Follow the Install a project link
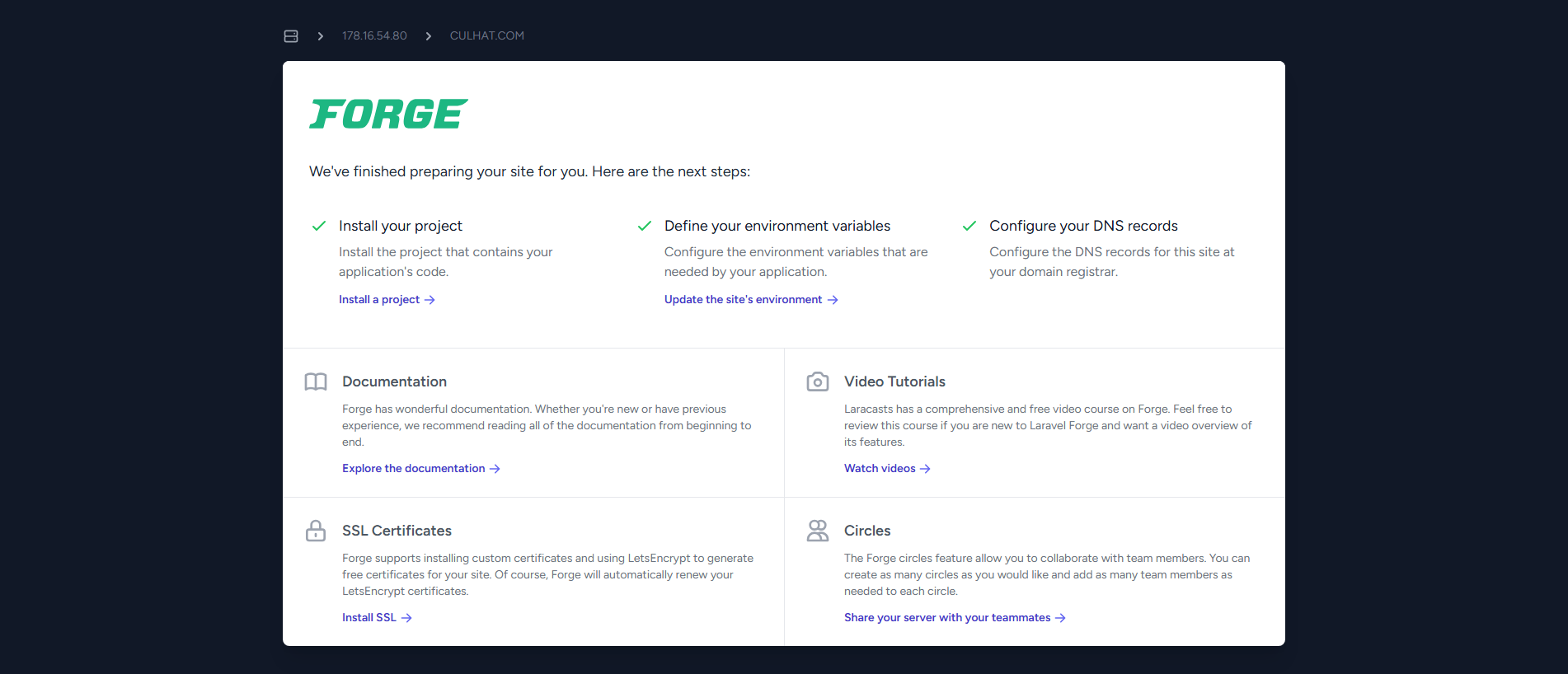 [387, 300]
